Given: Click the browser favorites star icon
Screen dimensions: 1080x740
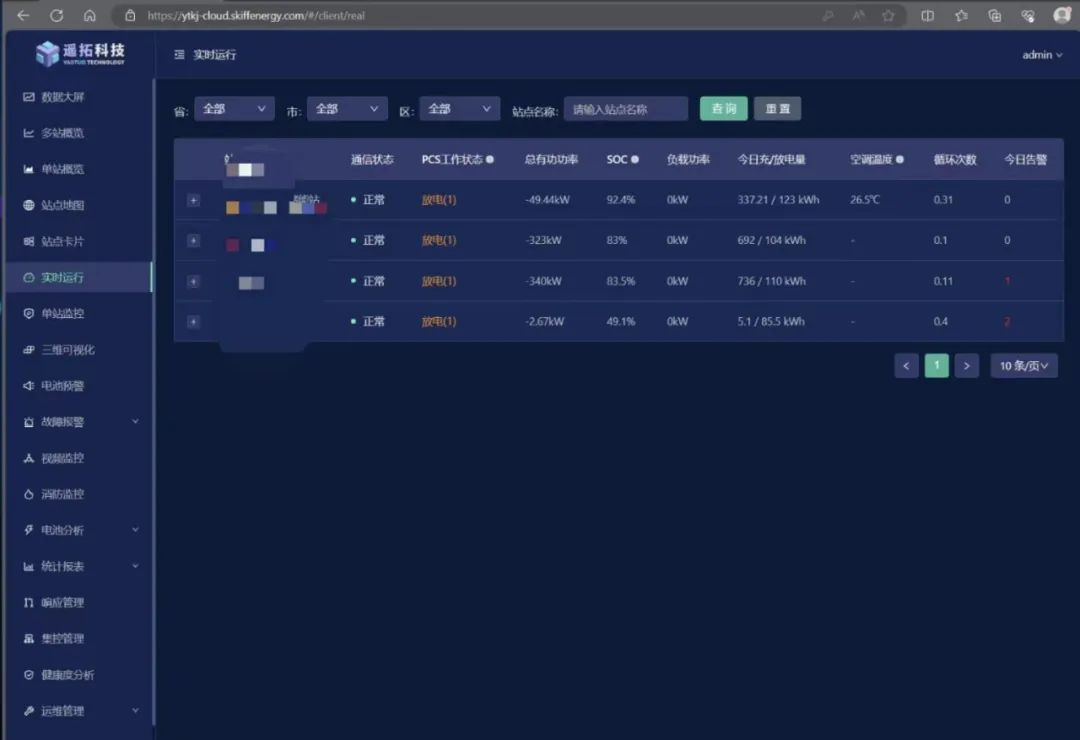Looking at the screenshot, I should tap(888, 15).
